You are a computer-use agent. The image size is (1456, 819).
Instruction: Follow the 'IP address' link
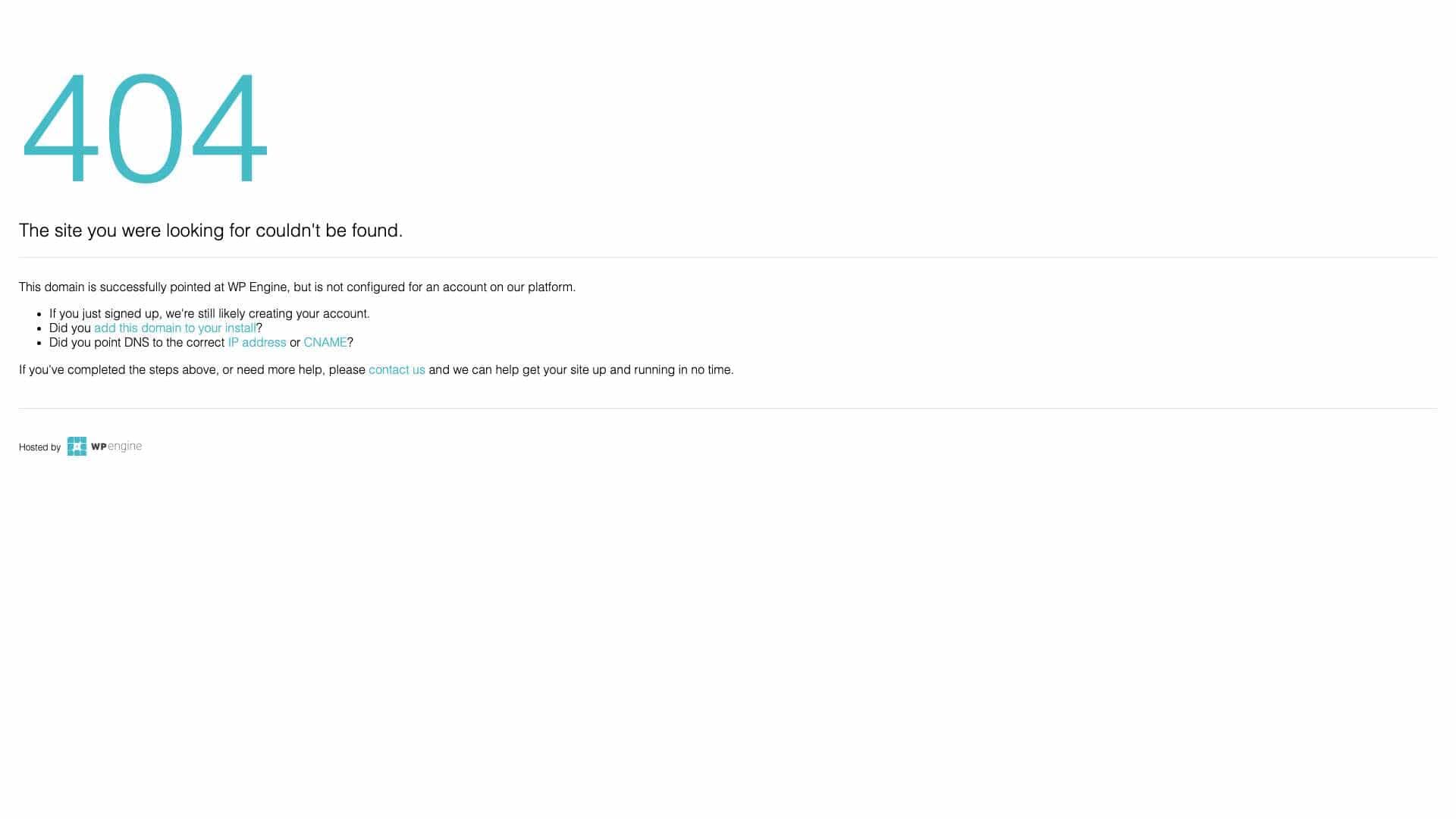pyautogui.click(x=256, y=343)
